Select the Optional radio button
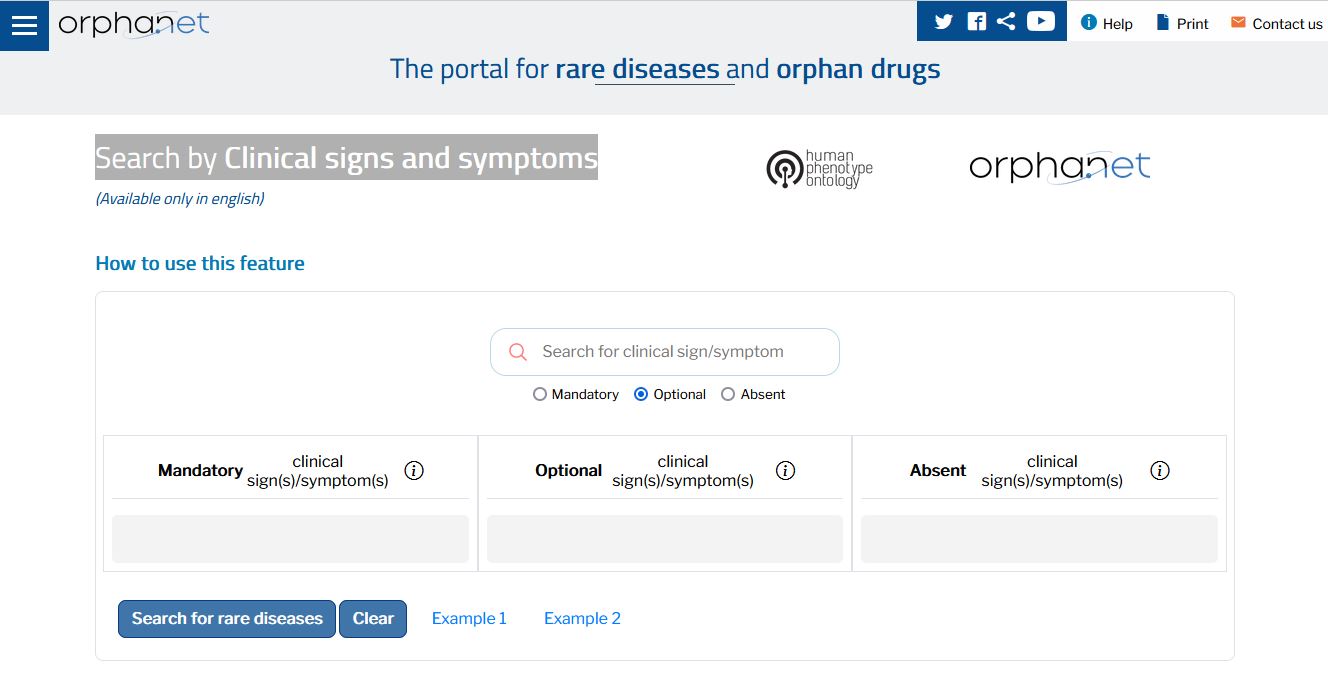 (x=641, y=394)
